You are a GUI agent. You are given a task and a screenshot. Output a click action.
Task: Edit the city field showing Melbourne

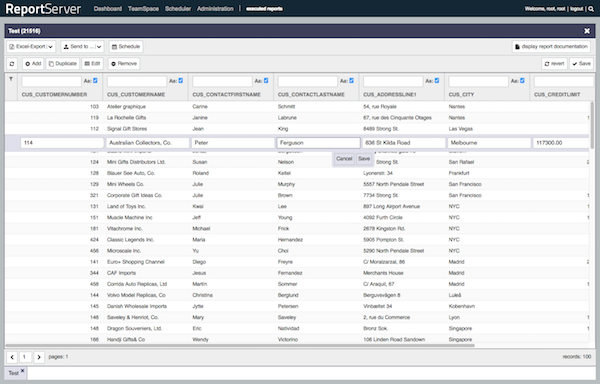click(x=489, y=143)
